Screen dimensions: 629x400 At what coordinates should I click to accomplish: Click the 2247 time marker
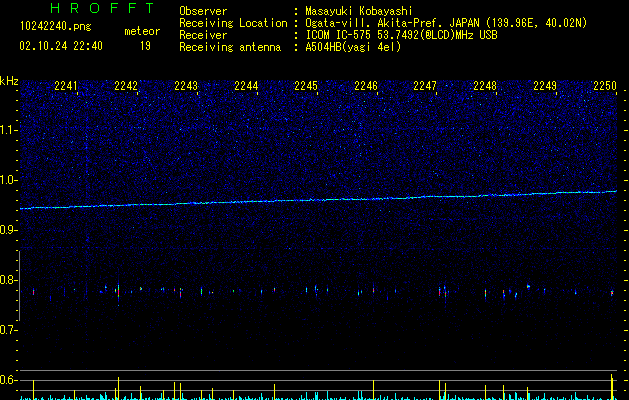425,86
